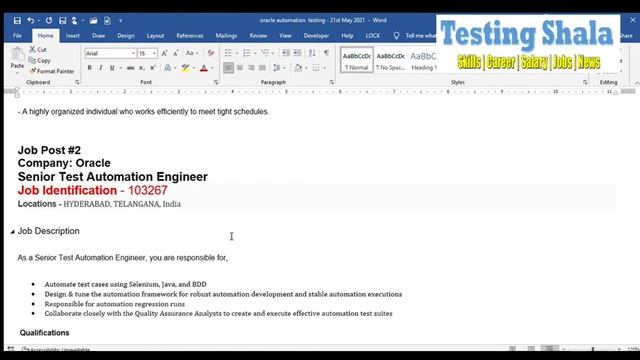This screenshot has height=360, width=640.
Task: Click on the Qualifications heading
Action: click(44, 333)
